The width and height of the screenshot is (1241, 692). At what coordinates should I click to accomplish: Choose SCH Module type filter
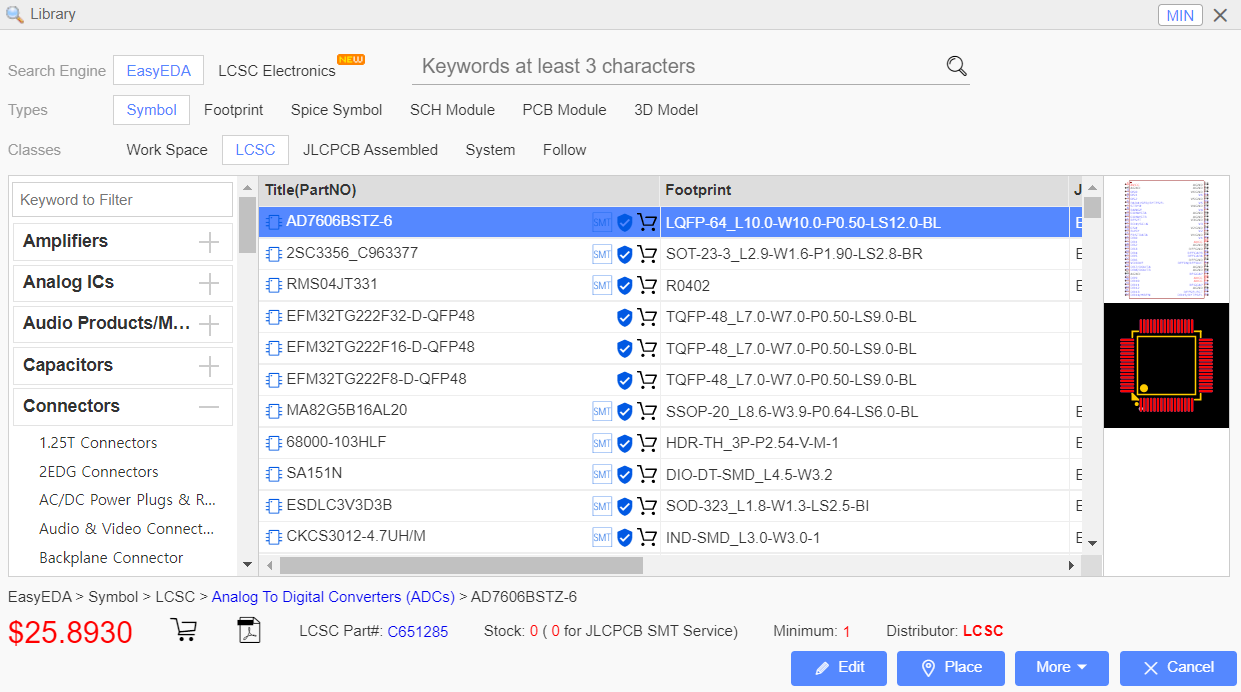(x=452, y=110)
